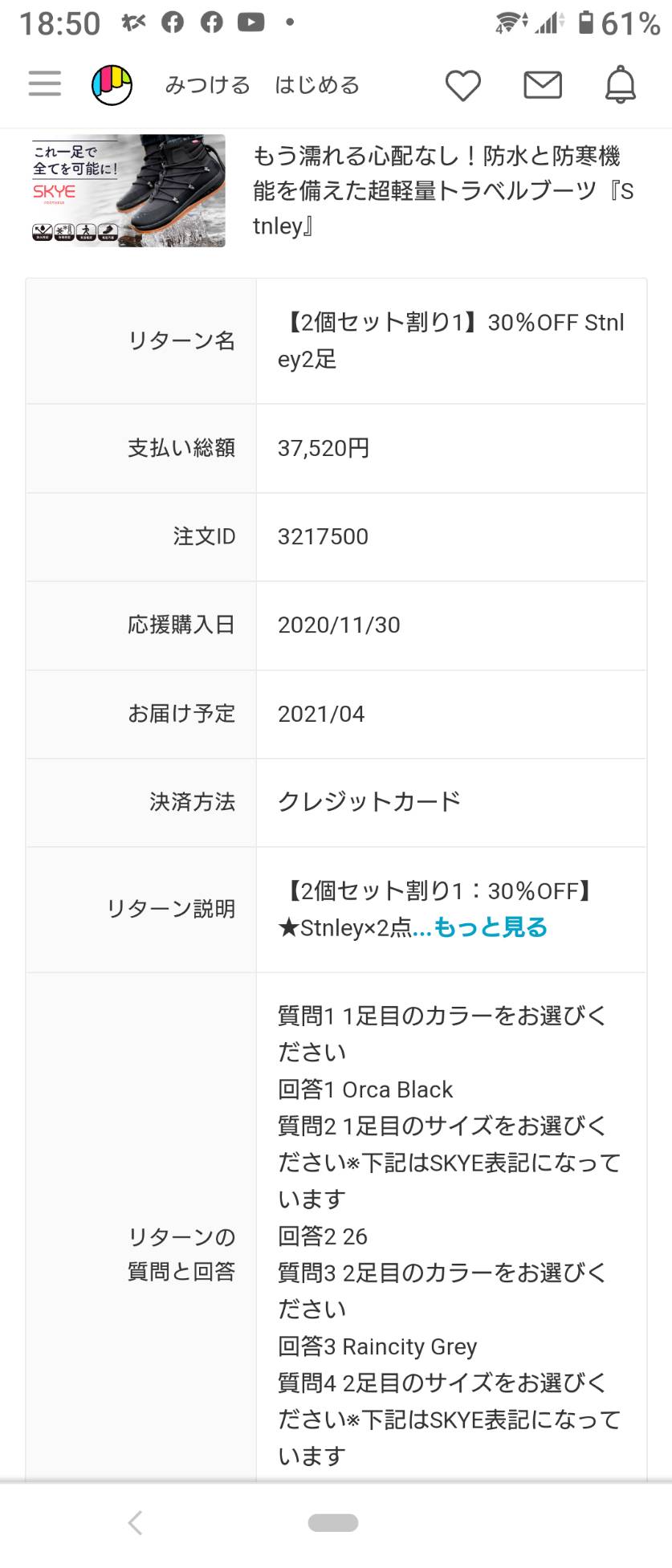Tap the order ID 3217500
This screenshot has width=672, height=1568.
point(323,536)
